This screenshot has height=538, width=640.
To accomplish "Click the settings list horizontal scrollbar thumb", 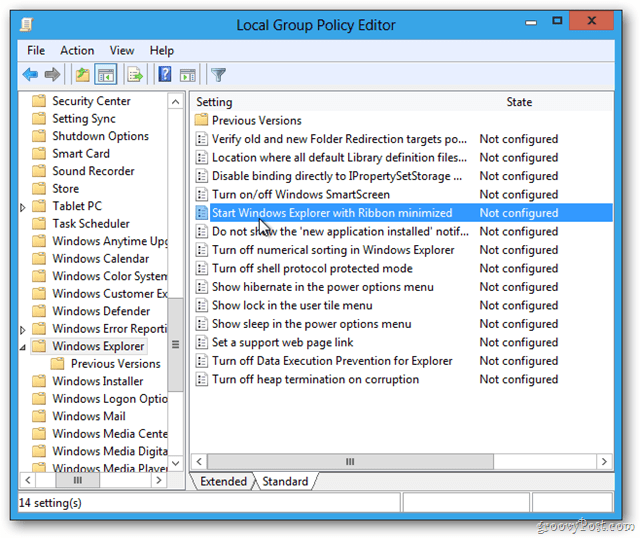I will (x=350, y=462).
